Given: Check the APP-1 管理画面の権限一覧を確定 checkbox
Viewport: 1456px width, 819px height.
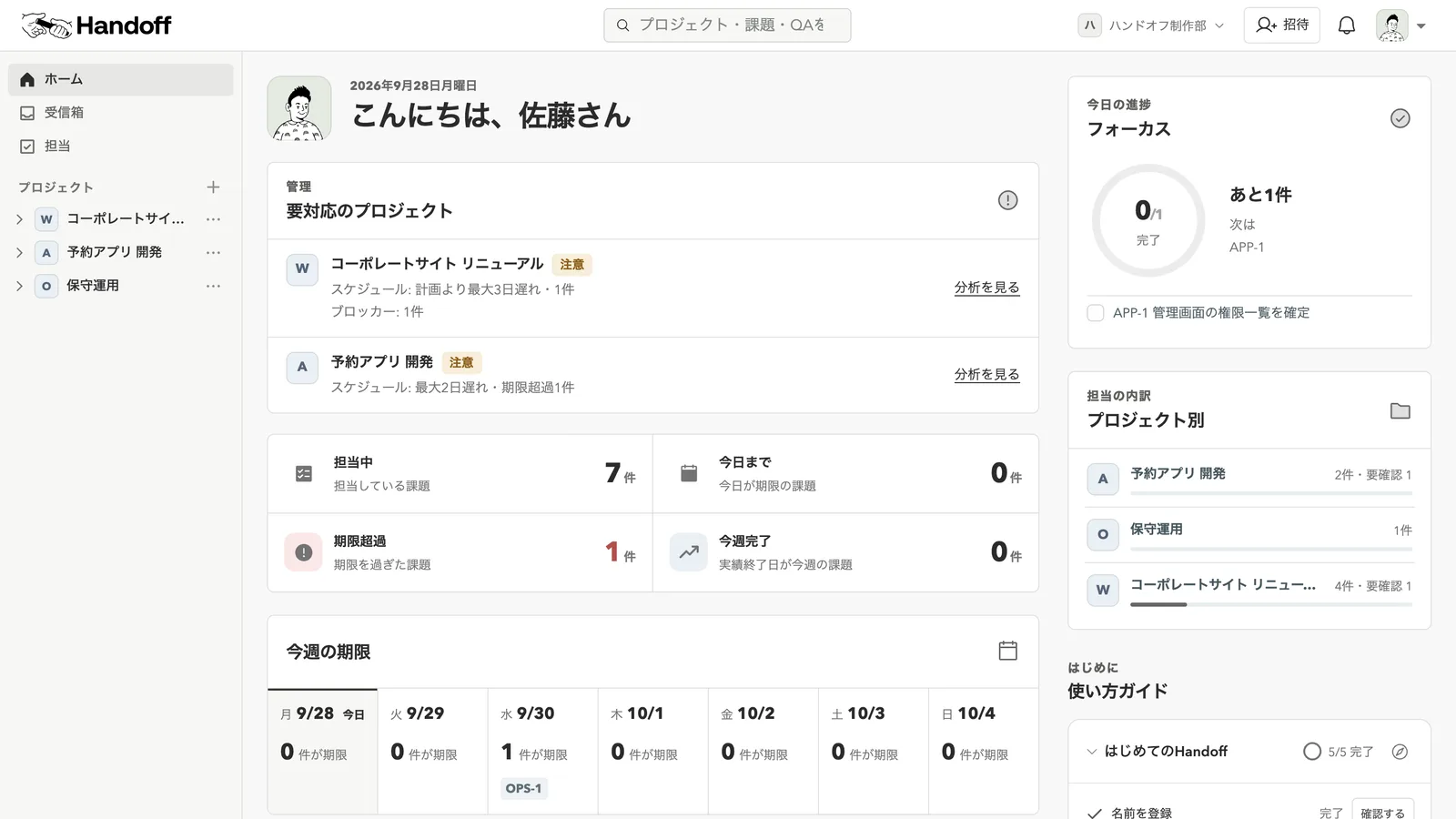Looking at the screenshot, I should tap(1096, 313).
